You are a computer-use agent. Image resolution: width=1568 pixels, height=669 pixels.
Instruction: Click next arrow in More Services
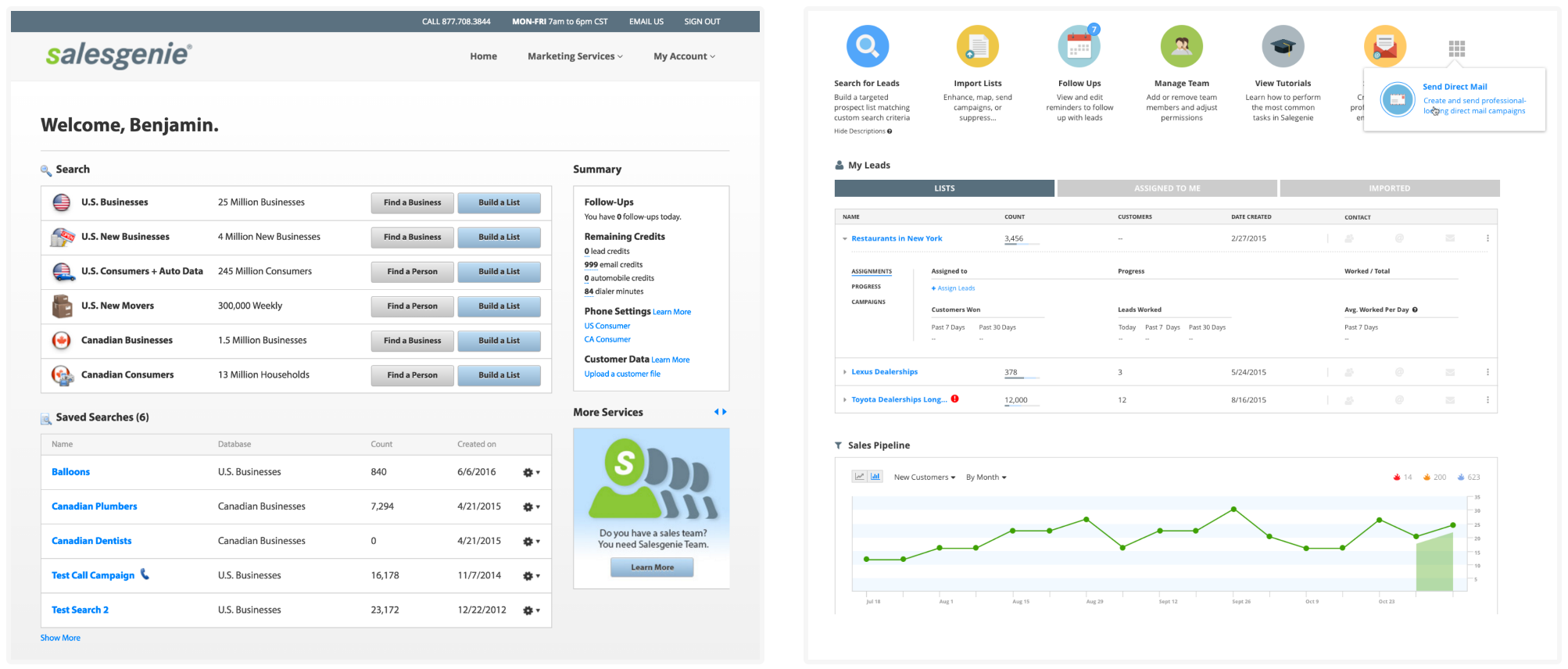[x=725, y=412]
